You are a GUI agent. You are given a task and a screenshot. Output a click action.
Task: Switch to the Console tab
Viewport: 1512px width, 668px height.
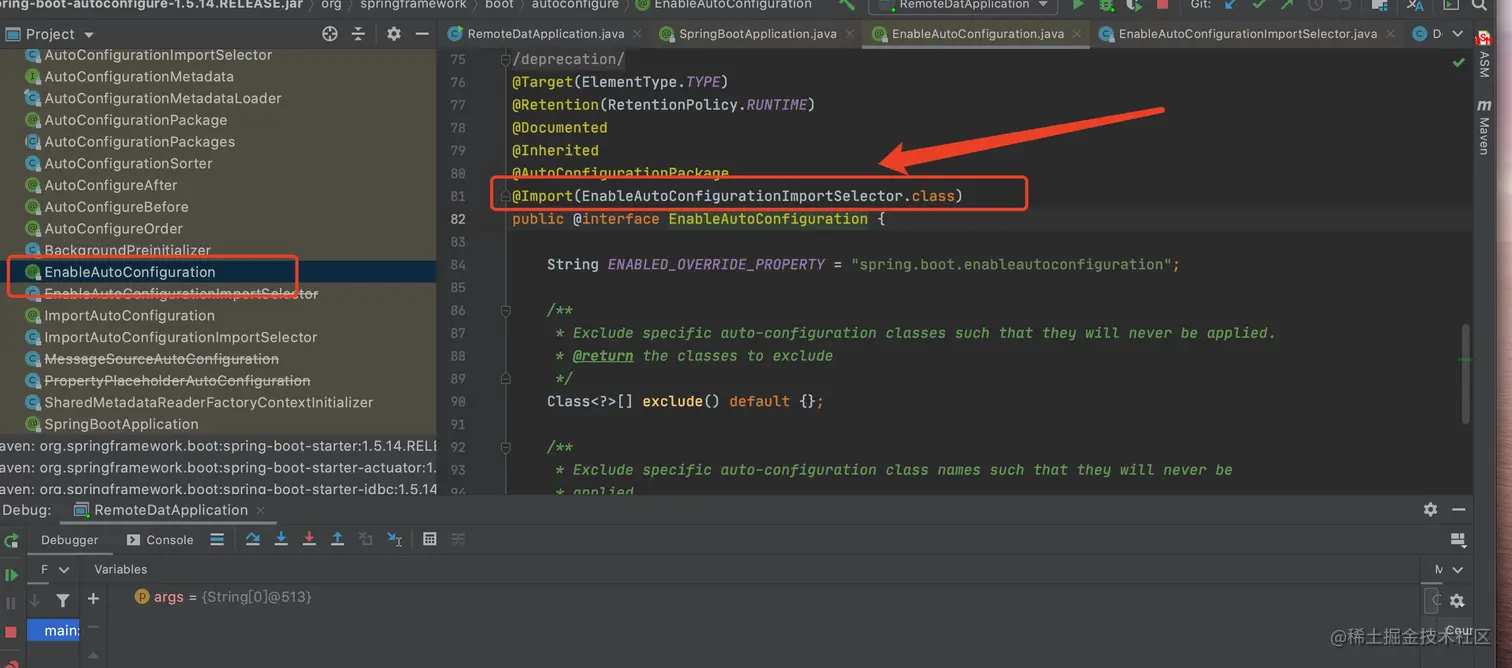160,540
